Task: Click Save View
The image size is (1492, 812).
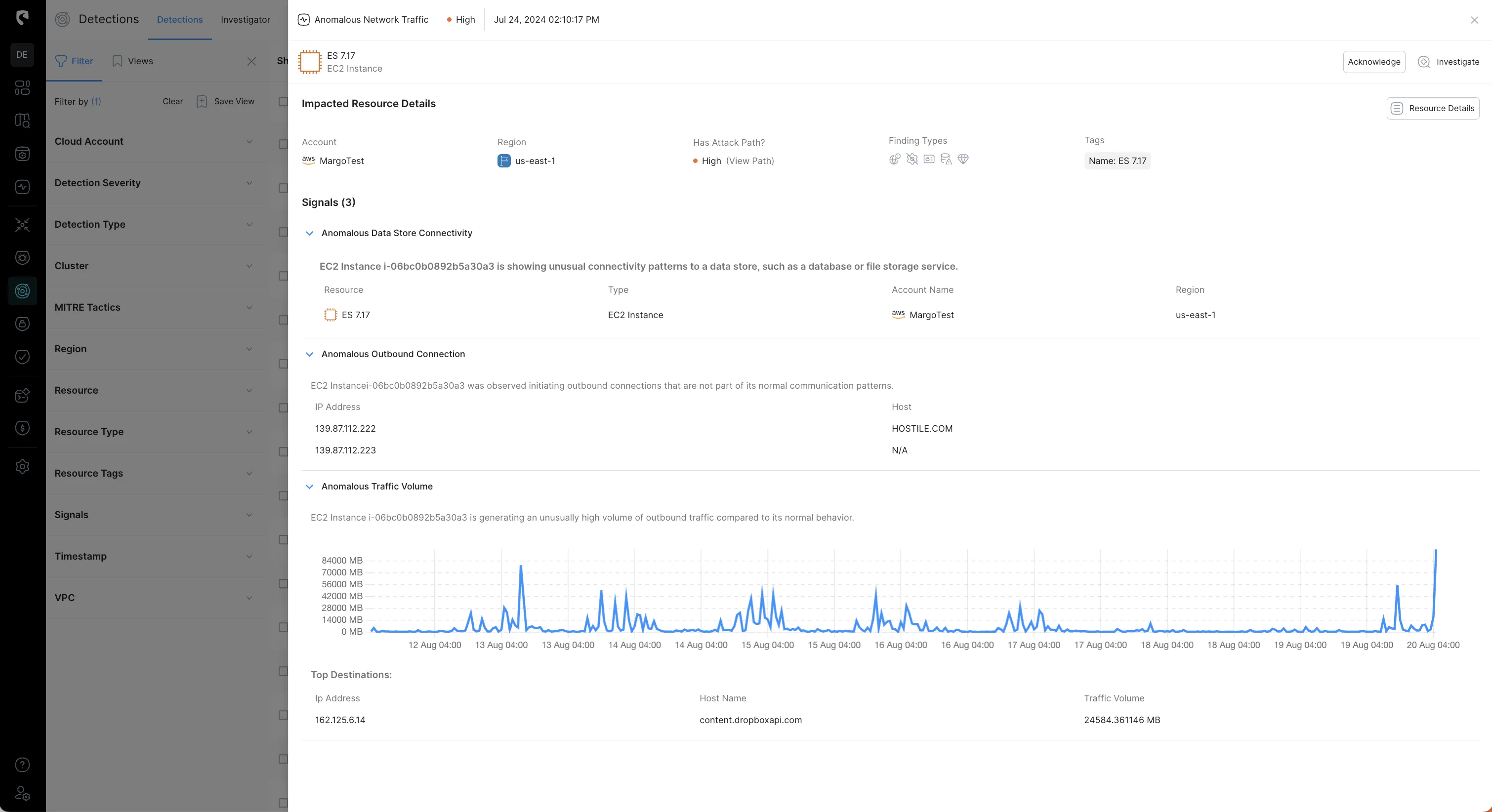Action: (226, 101)
